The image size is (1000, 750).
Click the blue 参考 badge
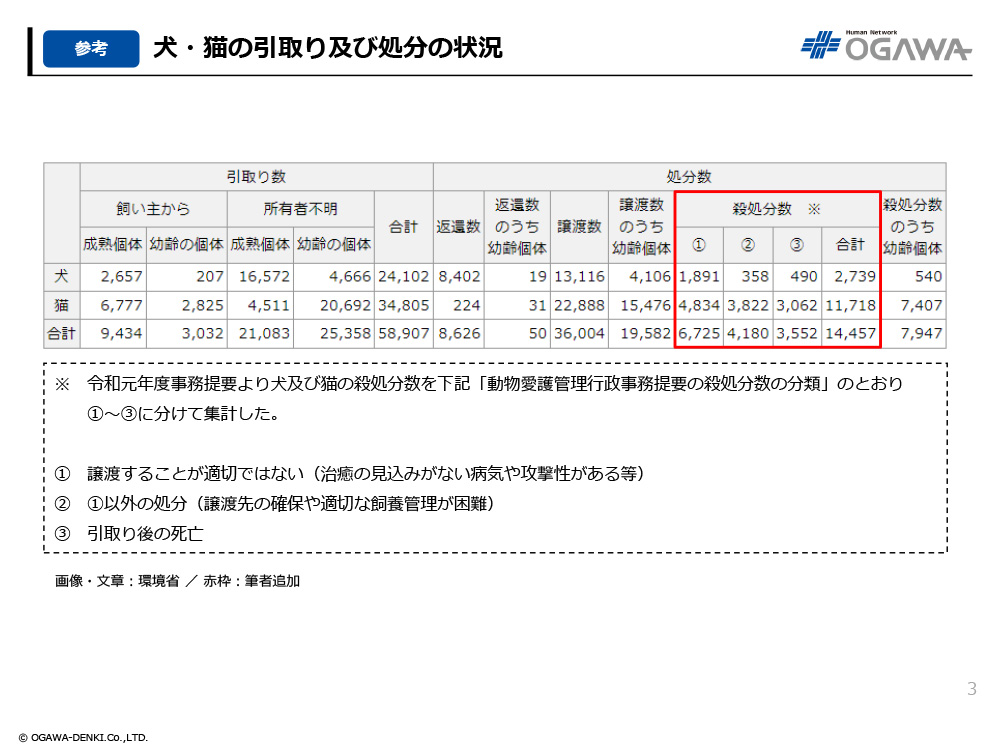(91, 49)
